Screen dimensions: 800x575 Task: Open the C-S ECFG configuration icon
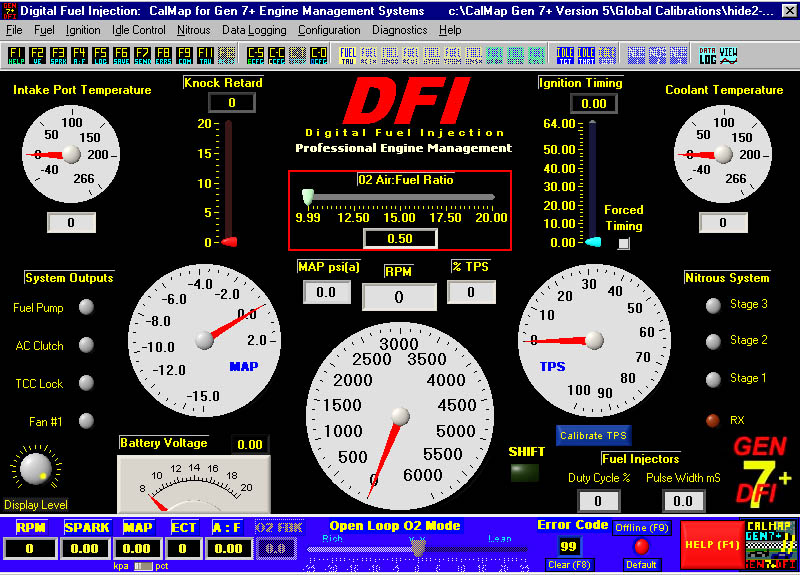coord(256,55)
